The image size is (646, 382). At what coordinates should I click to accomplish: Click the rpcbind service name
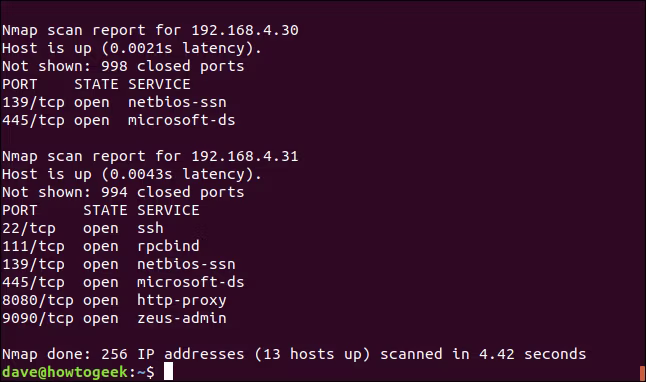coord(168,246)
